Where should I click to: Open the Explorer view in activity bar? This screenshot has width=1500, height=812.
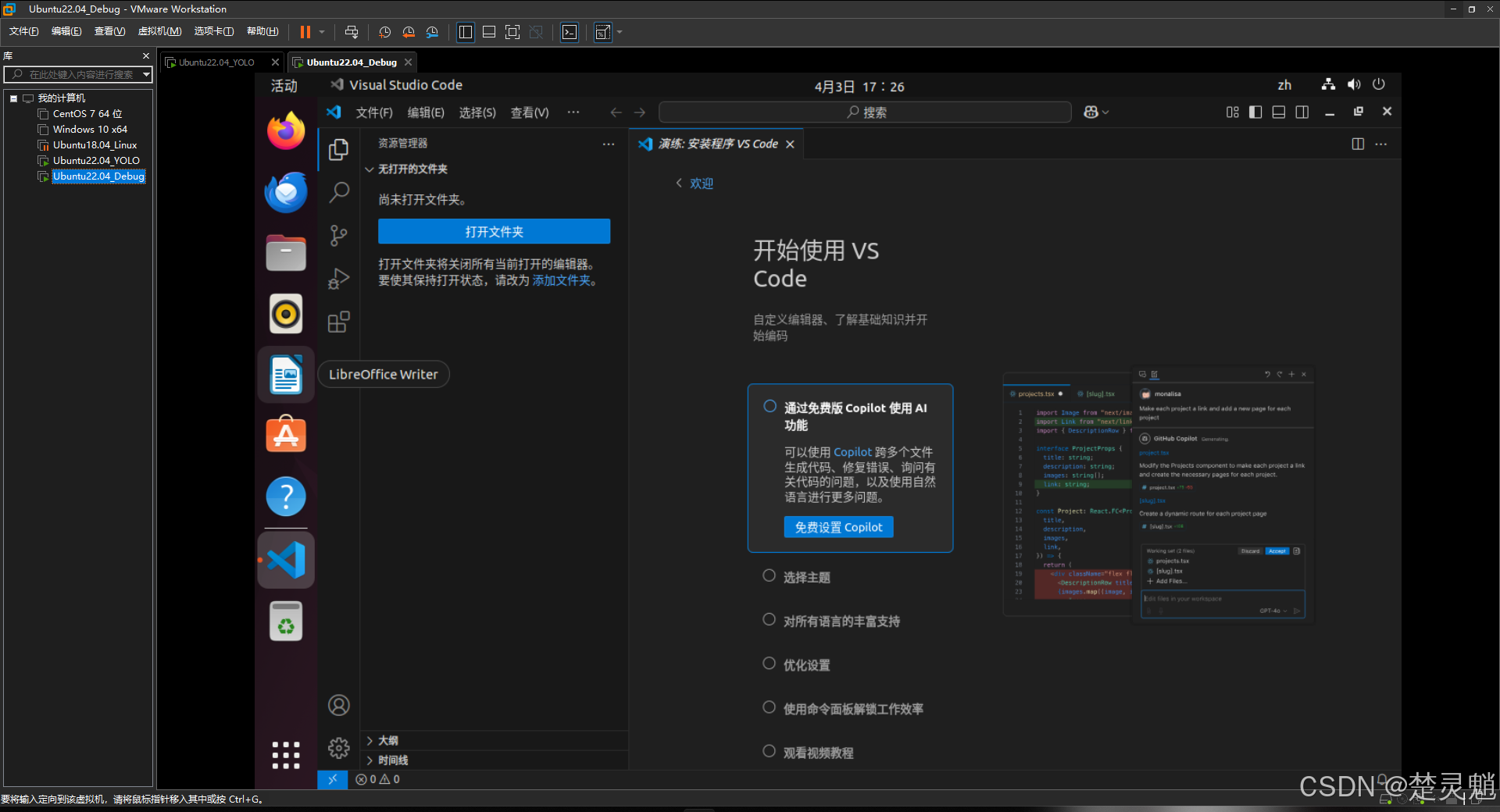pos(338,149)
